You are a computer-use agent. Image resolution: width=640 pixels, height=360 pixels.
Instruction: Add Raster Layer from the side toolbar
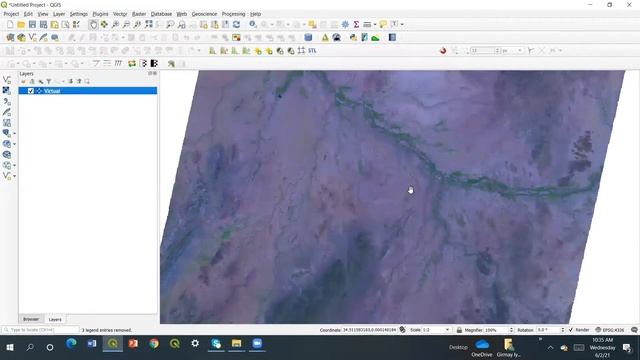(x=7, y=91)
